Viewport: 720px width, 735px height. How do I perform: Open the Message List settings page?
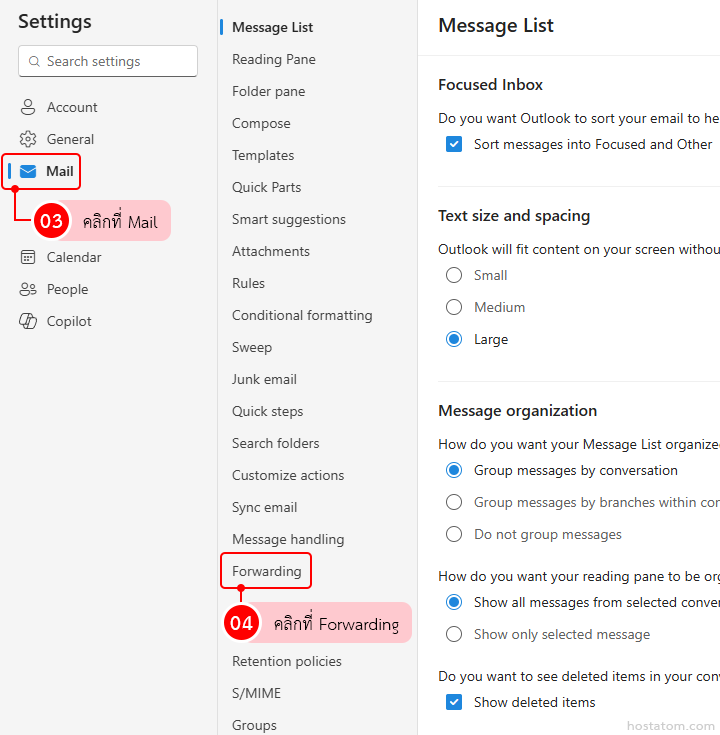[x=272, y=27]
